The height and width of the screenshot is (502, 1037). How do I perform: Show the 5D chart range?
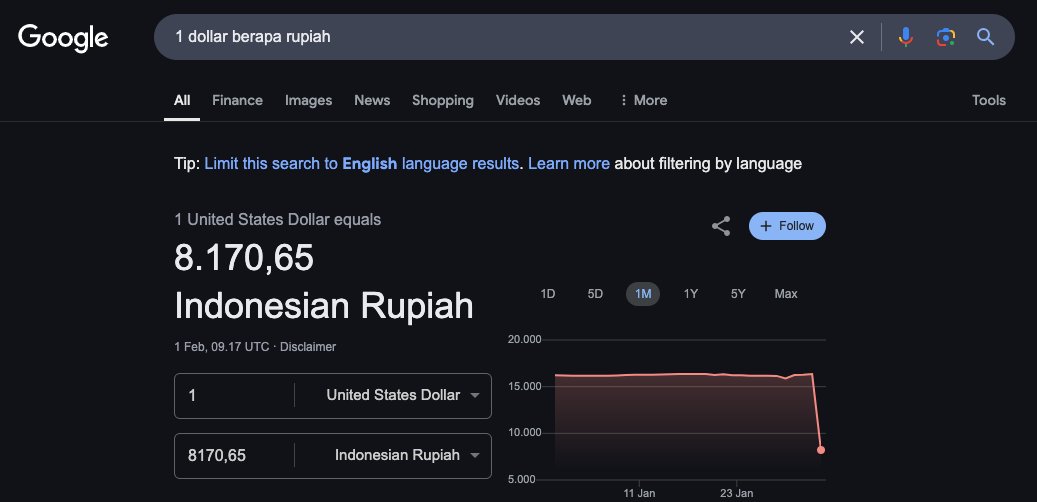pyautogui.click(x=595, y=294)
